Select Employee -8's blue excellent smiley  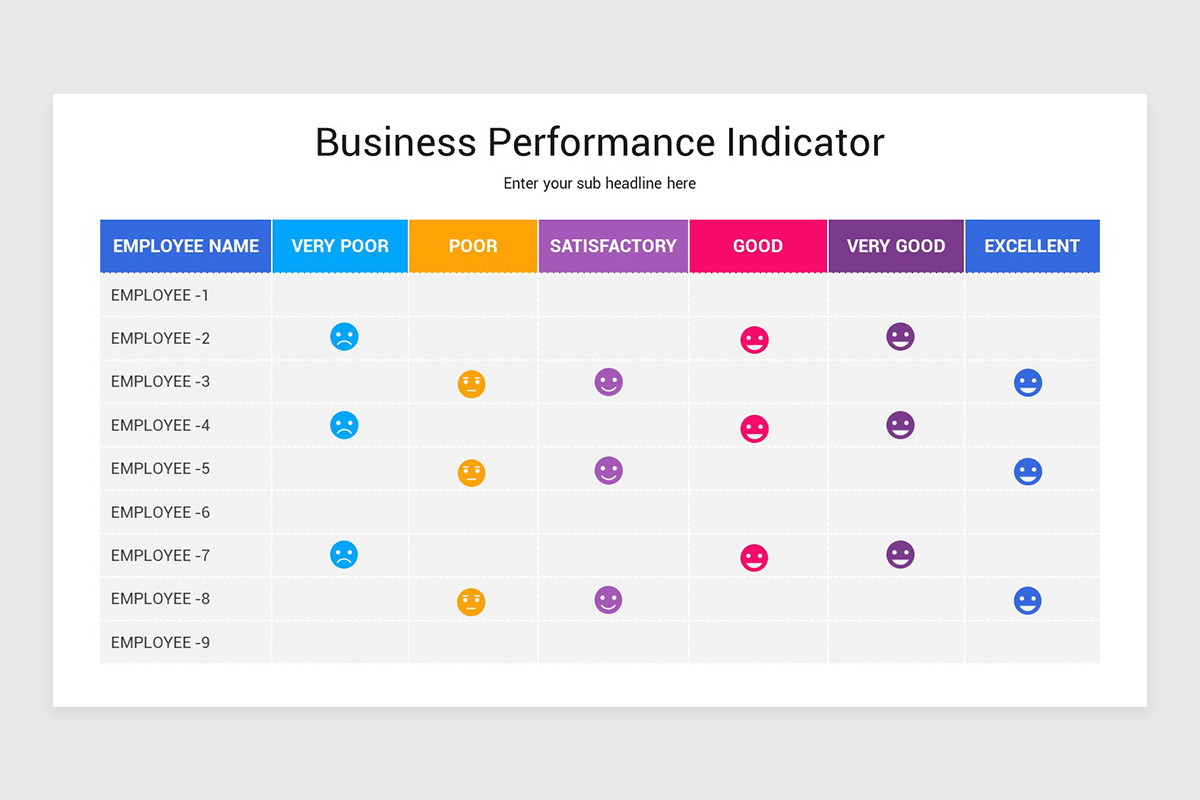[x=1027, y=600]
